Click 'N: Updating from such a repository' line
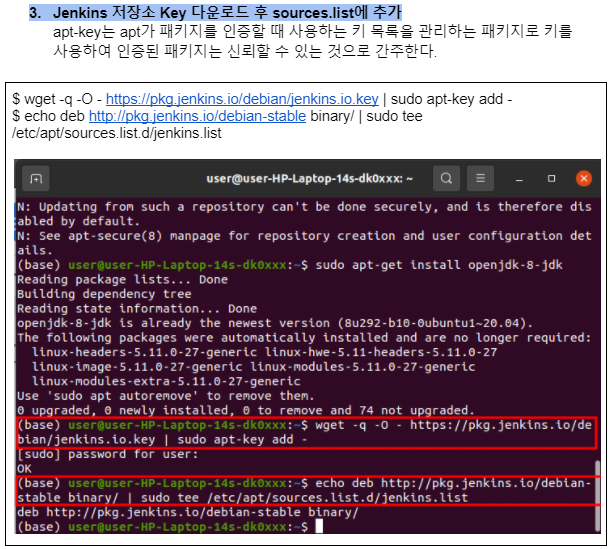 coord(304,214)
